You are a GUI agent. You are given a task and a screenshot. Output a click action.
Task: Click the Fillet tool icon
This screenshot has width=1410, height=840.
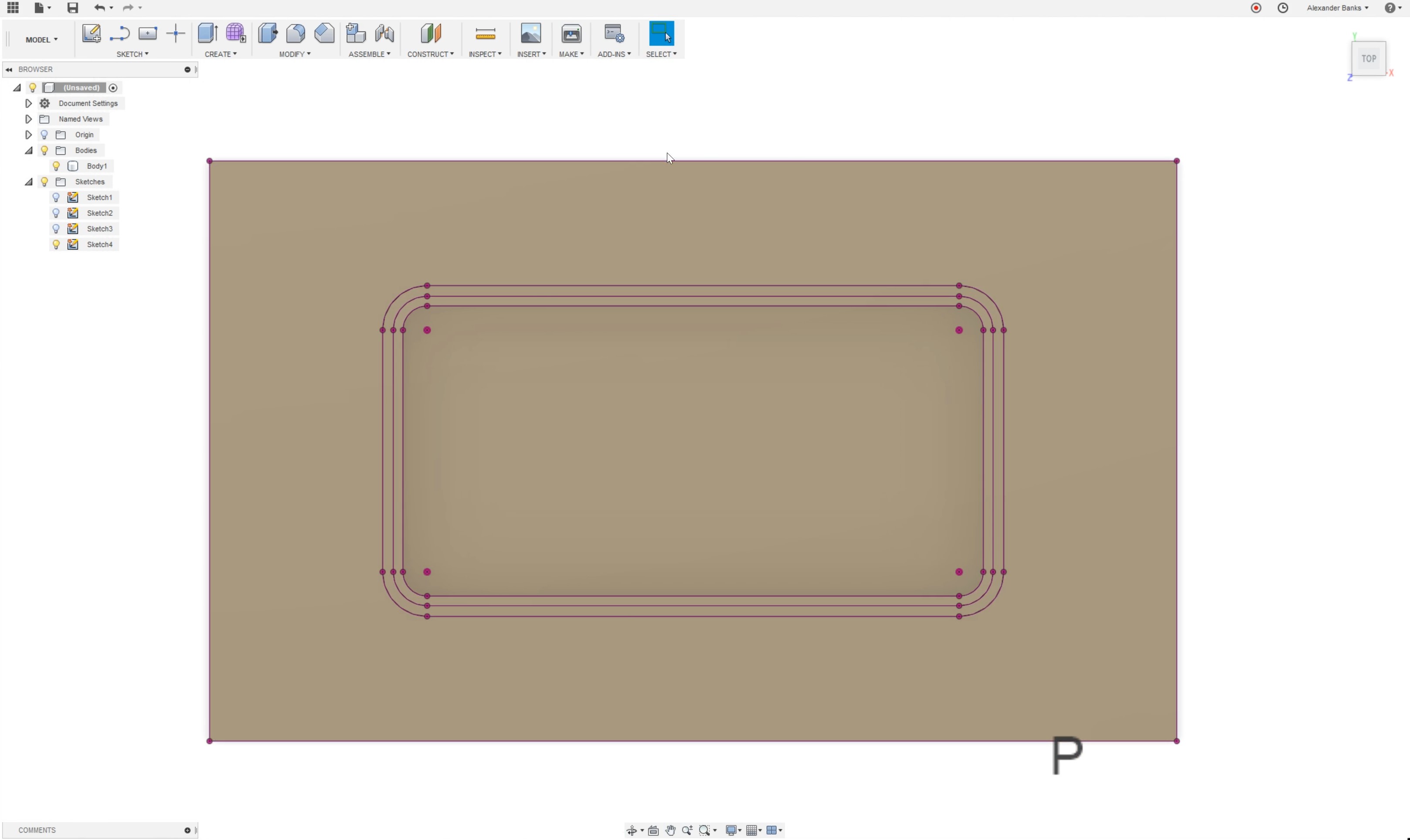[x=296, y=34]
